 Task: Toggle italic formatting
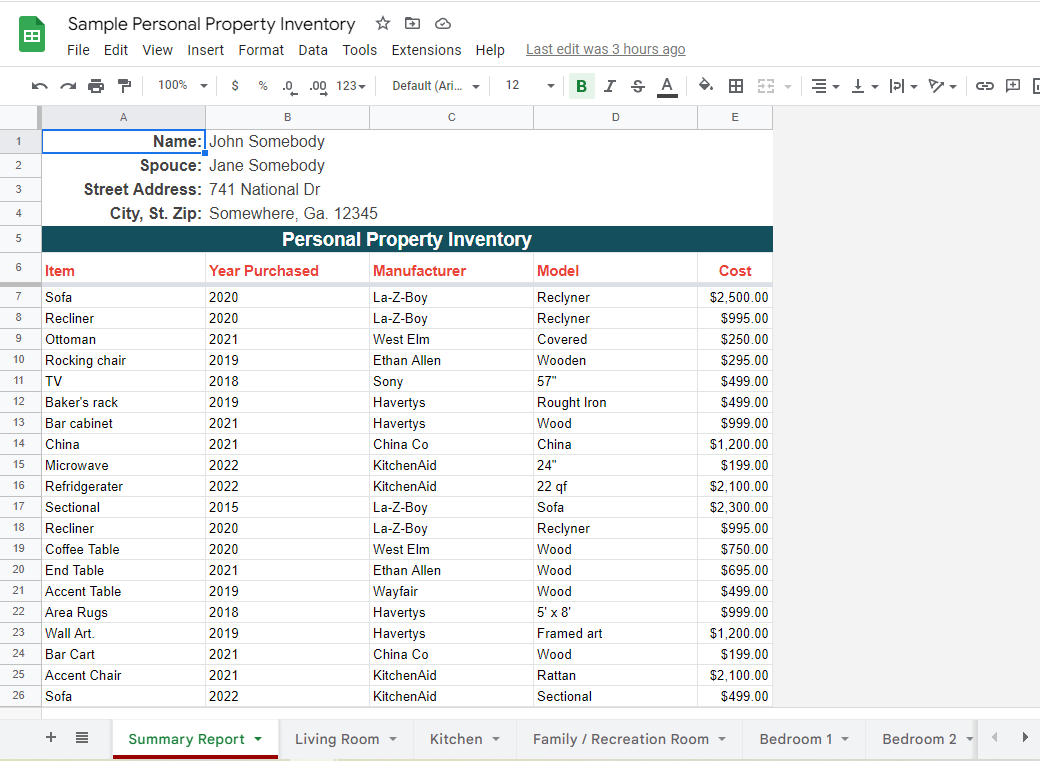tap(610, 86)
